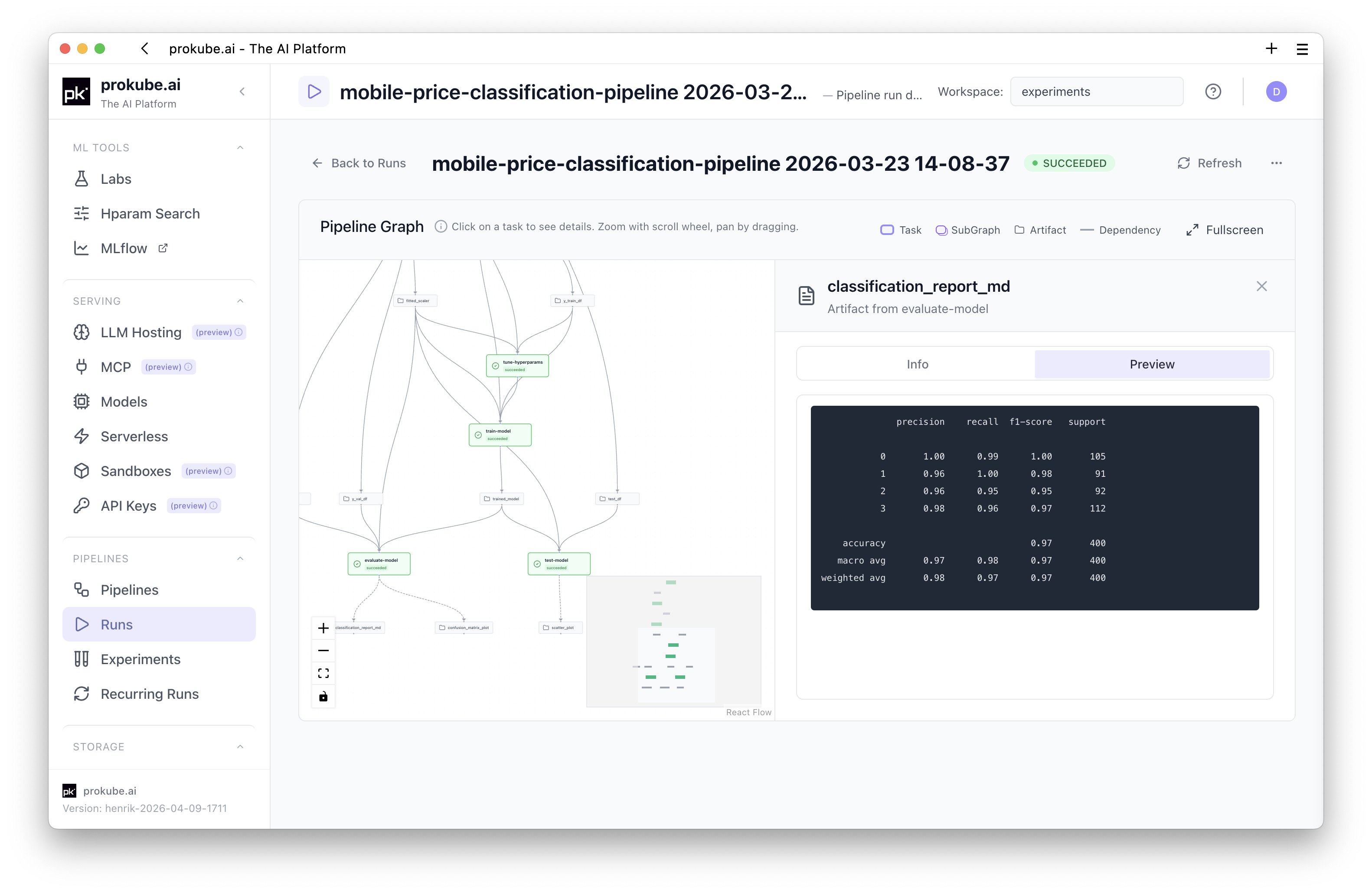Select the train-model task node
This screenshot has height=893, width=1372.
point(500,435)
